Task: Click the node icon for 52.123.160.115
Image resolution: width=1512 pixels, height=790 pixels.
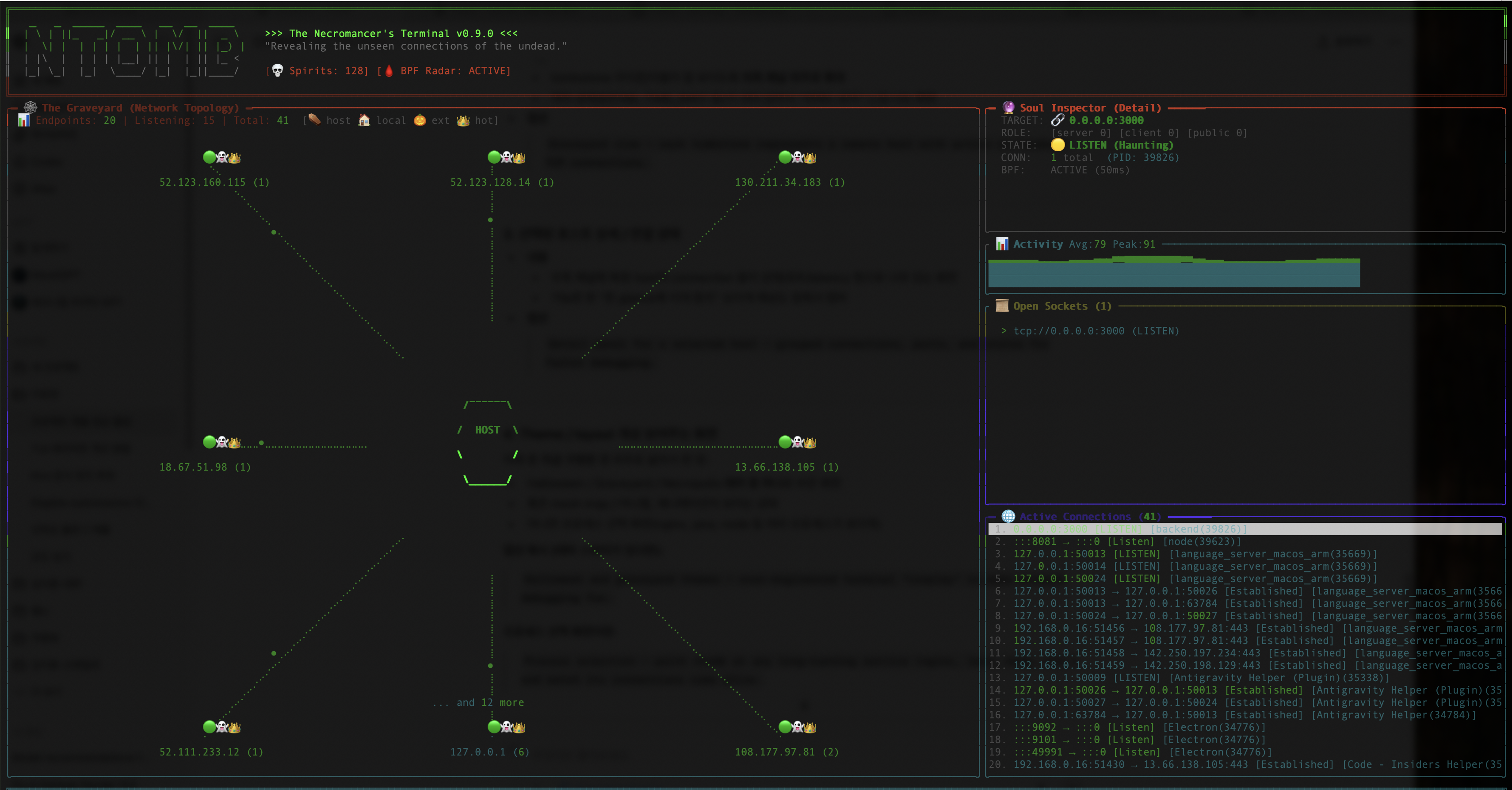Action: click(x=221, y=157)
